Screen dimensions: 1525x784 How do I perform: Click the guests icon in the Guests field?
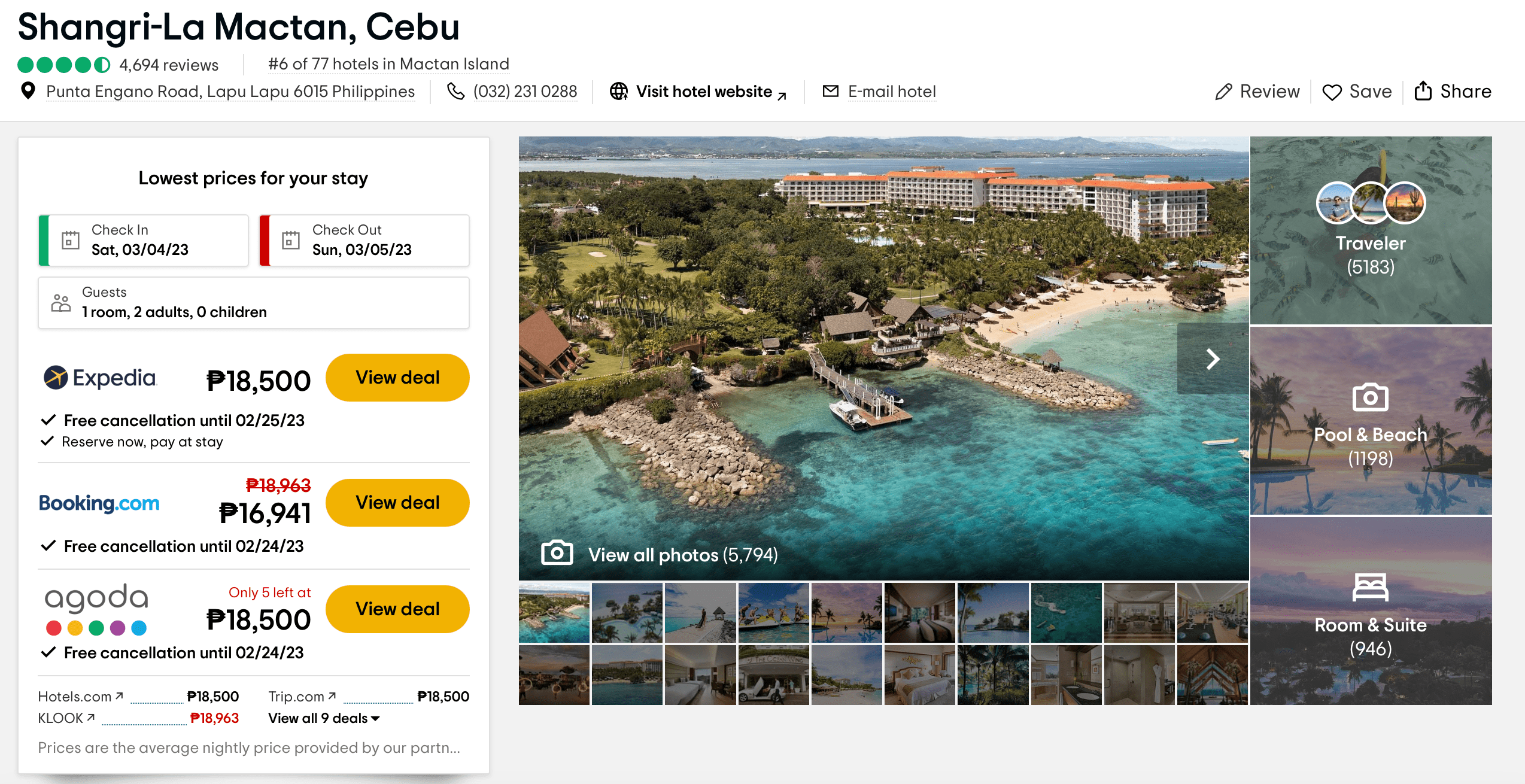click(x=61, y=302)
